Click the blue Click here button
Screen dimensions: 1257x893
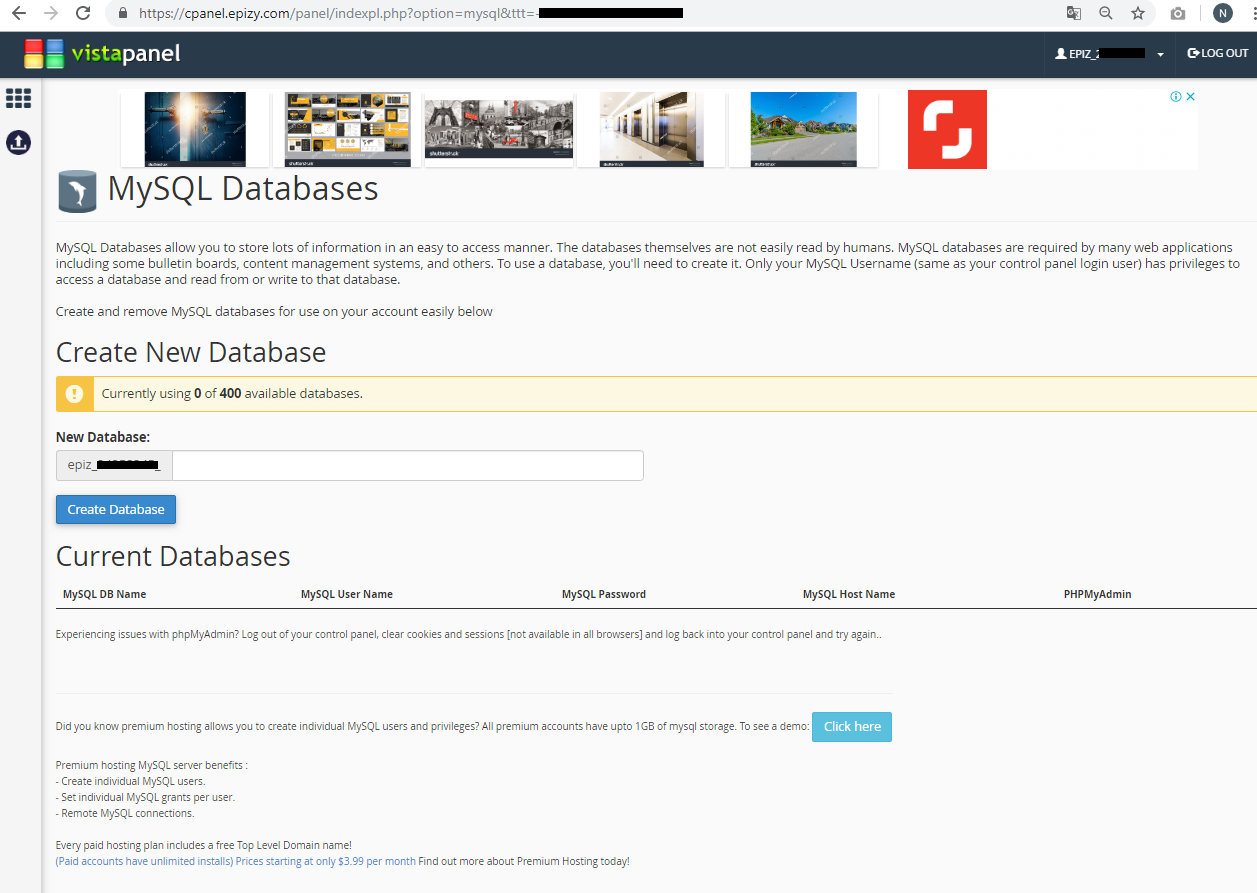(x=852, y=727)
